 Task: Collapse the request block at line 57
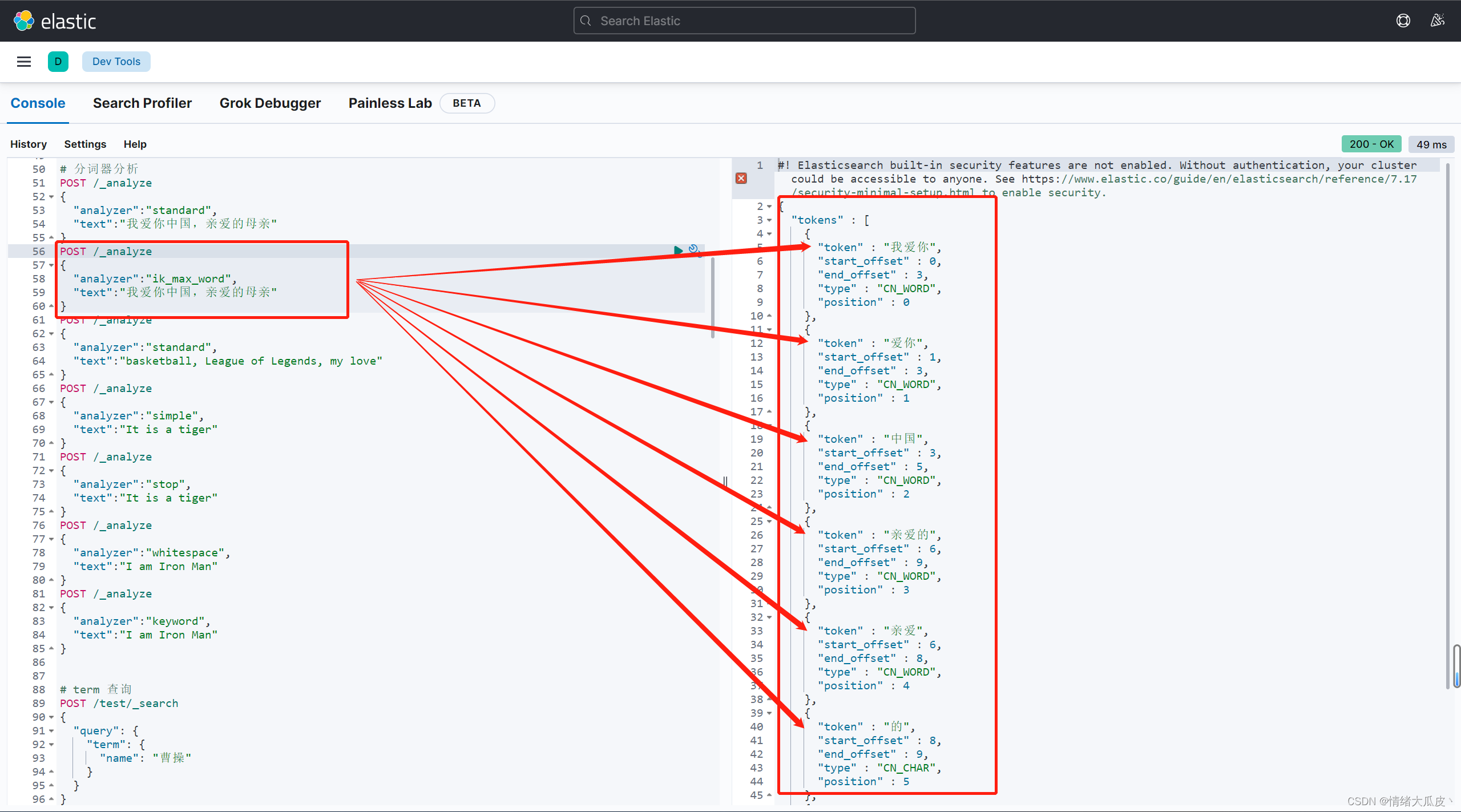pyautogui.click(x=51, y=265)
